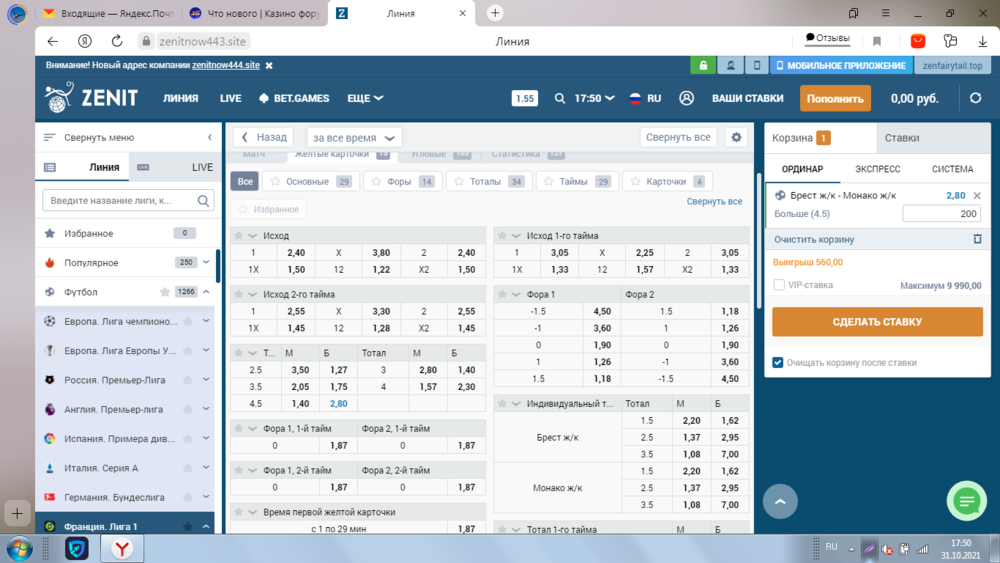Favorite the Исход 2-го тайма market star
The image size is (1000, 563).
pos(239,295)
